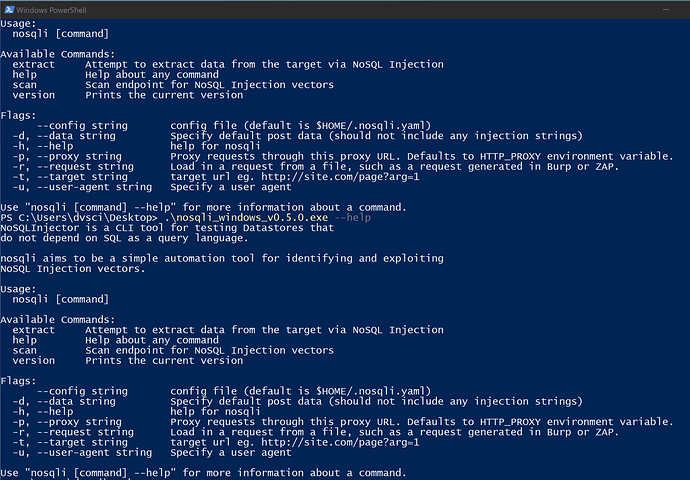
Task: Minimize the Windows PowerShell window
Action: pyautogui.click(x=666, y=9)
